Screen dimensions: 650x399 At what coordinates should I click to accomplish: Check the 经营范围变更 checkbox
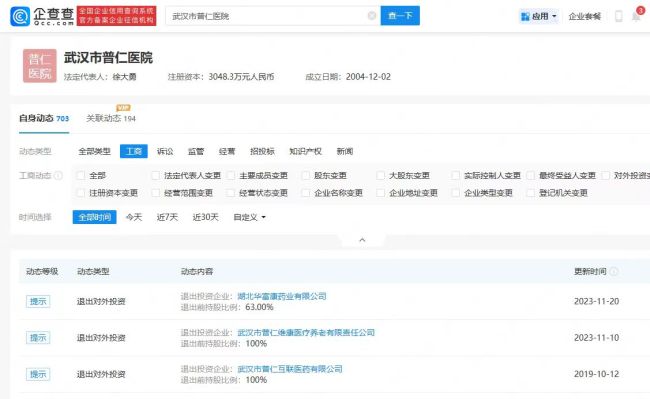point(155,193)
